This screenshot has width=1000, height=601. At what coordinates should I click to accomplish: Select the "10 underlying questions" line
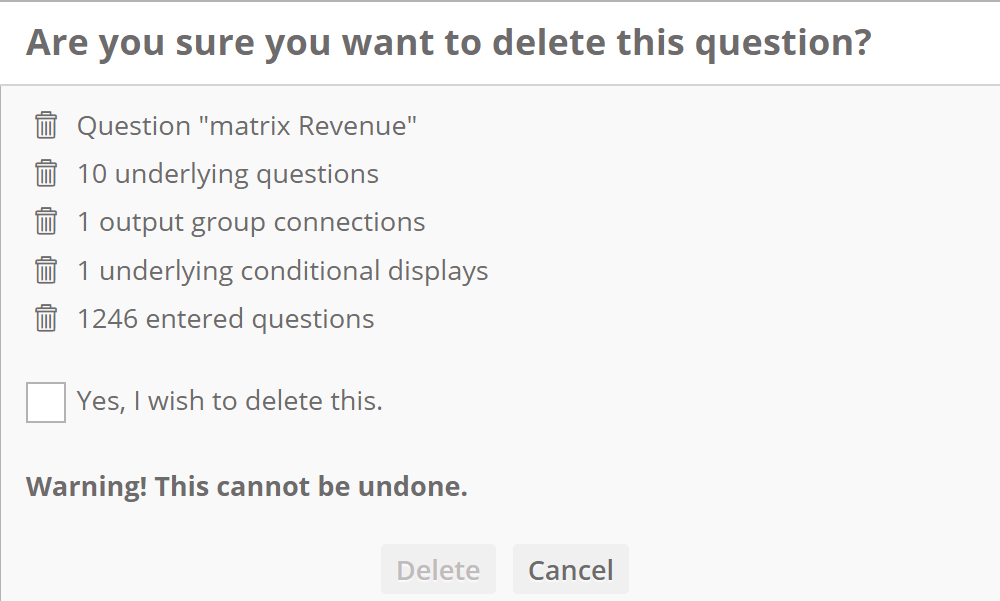[x=228, y=174]
